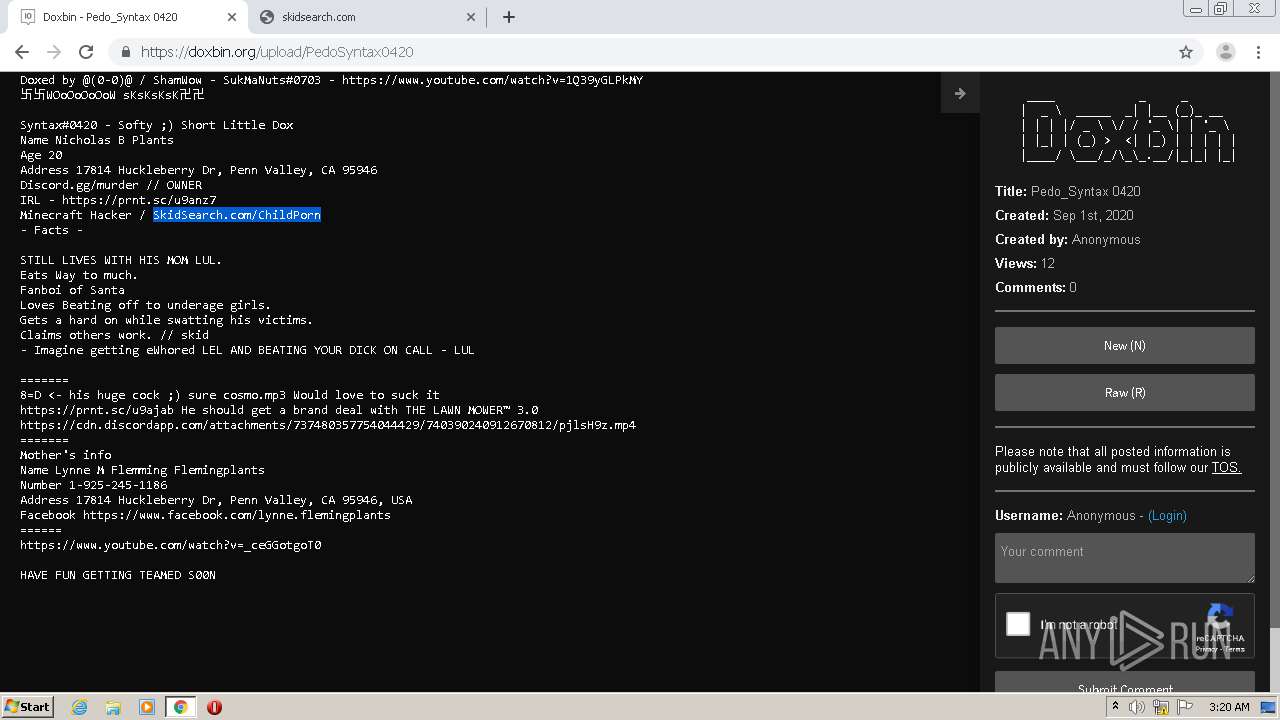Go forward in browser history
This screenshot has height=720, width=1280.
coord(54,52)
